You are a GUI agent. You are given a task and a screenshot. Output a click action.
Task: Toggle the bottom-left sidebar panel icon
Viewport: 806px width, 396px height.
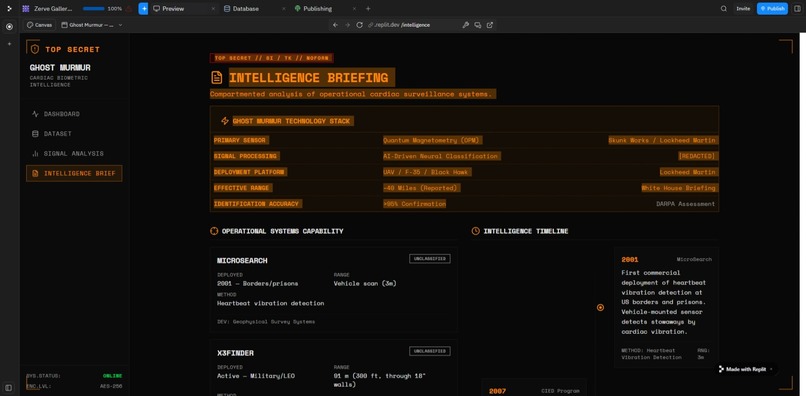click(x=9, y=387)
